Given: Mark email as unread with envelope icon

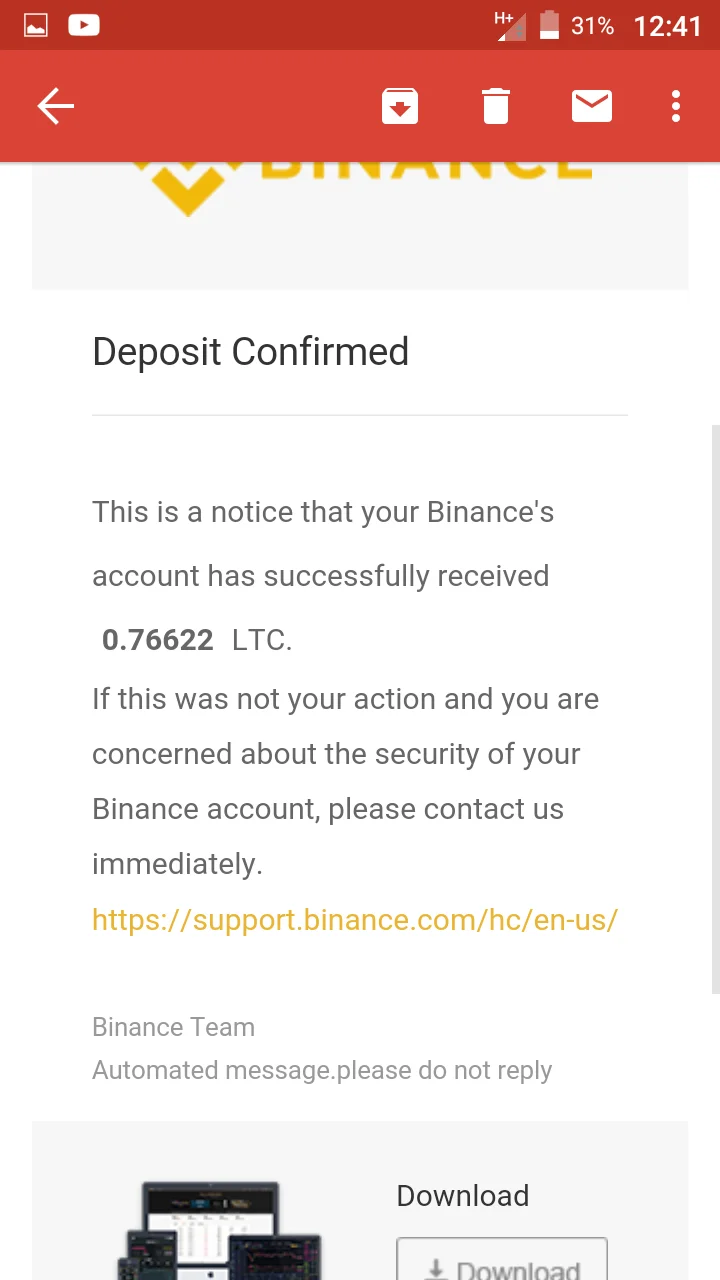Looking at the screenshot, I should pos(592,105).
